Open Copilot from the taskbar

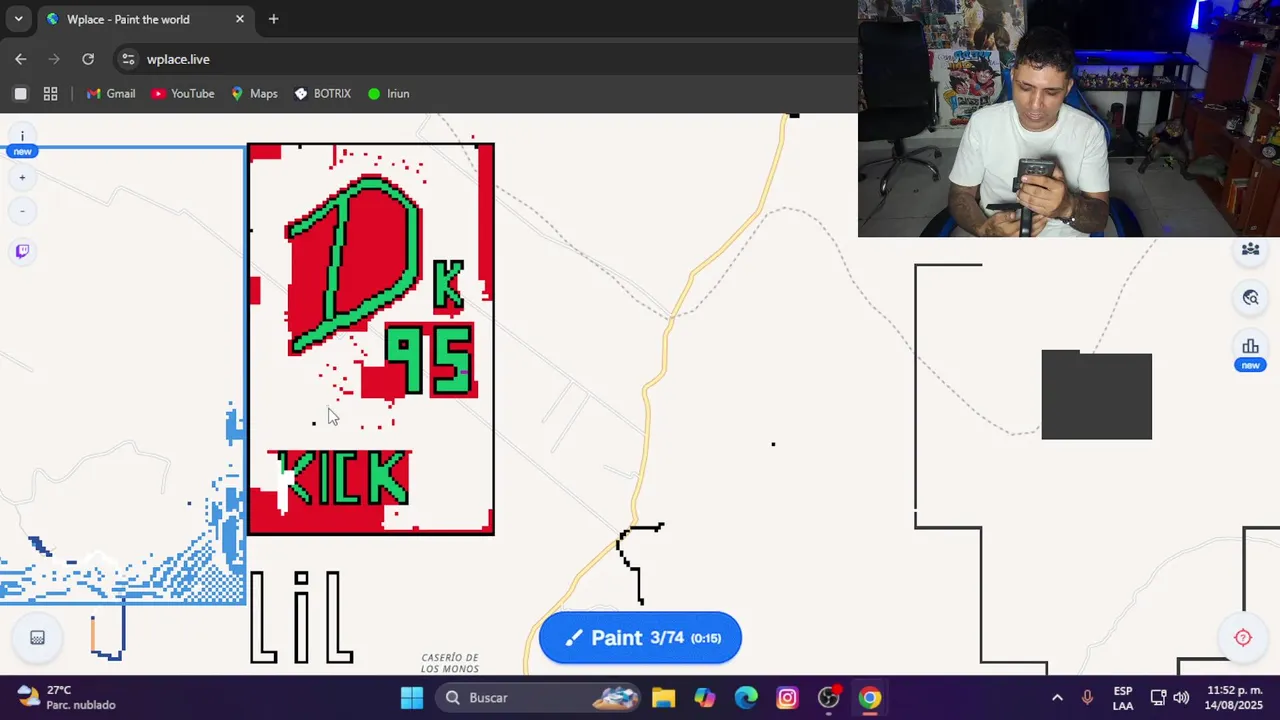(705, 698)
